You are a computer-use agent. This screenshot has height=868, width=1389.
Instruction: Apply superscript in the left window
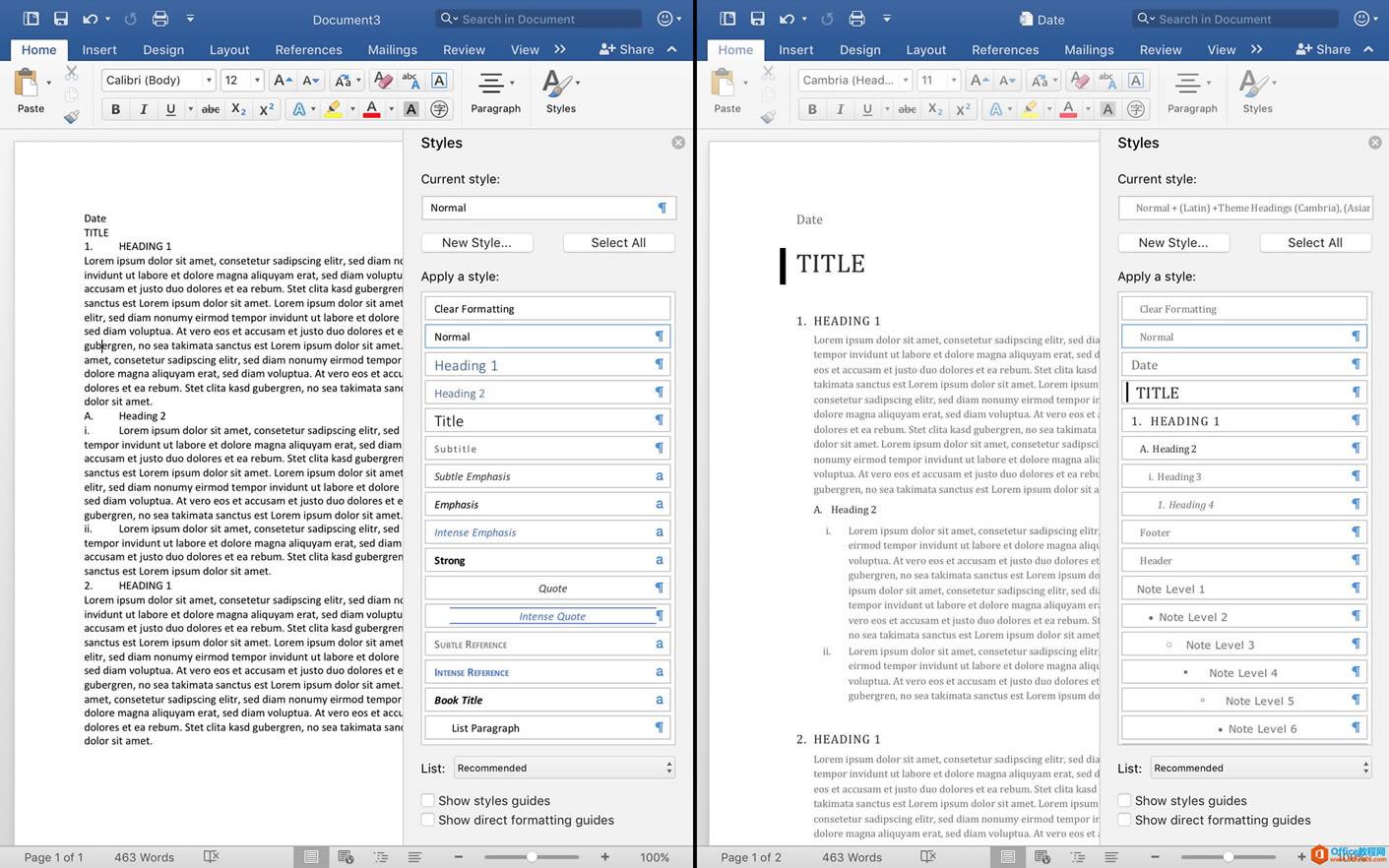click(266, 109)
